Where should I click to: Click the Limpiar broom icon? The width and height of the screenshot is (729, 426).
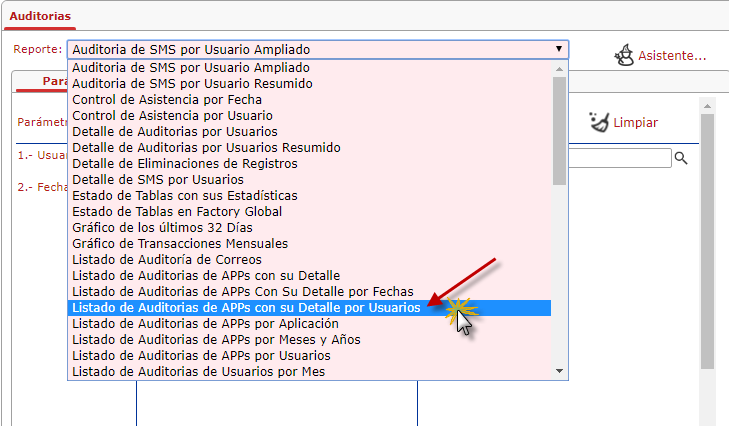click(599, 122)
